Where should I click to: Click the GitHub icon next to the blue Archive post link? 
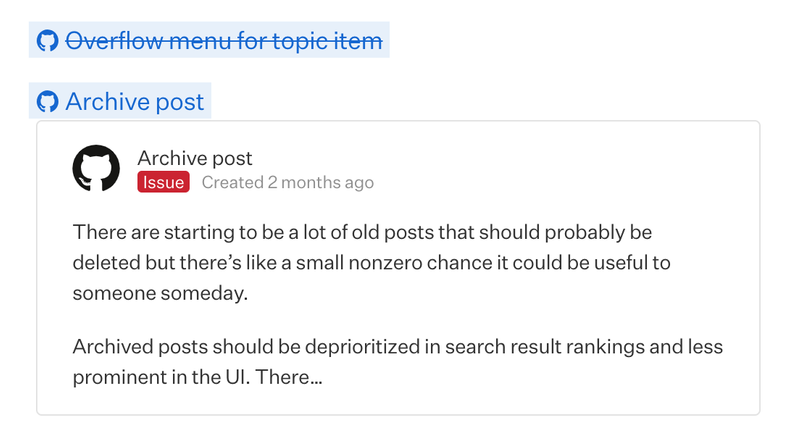[47, 101]
